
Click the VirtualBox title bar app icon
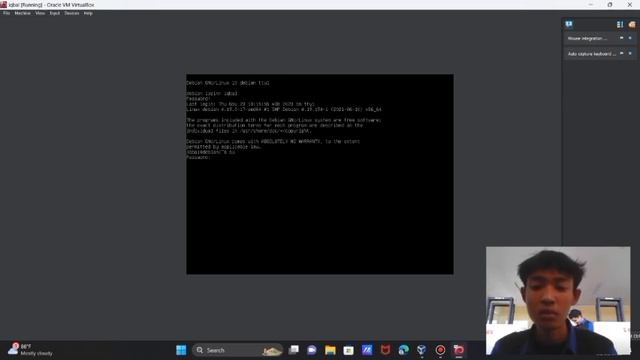tap(4, 5)
